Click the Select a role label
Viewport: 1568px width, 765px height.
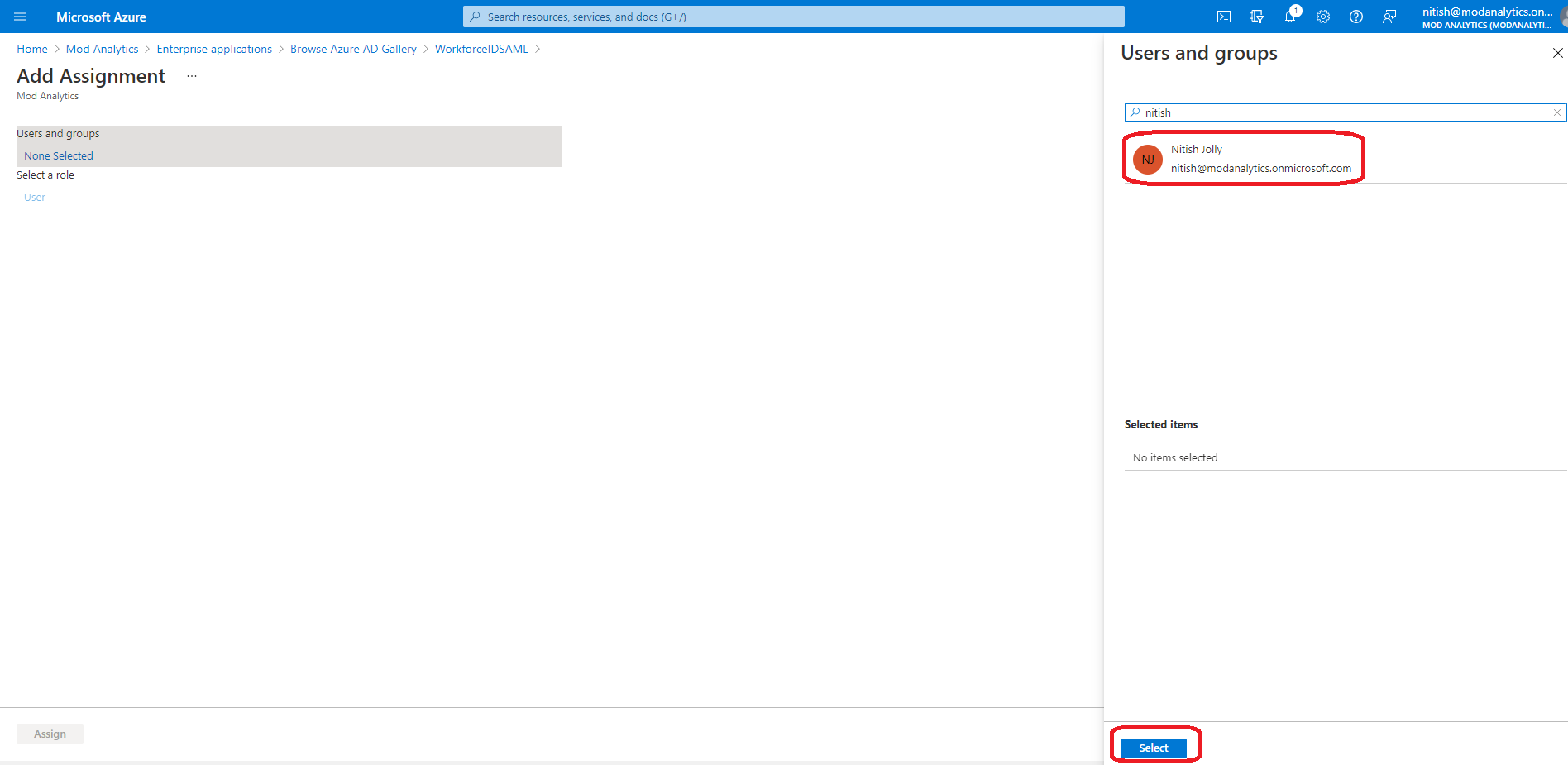click(x=45, y=175)
